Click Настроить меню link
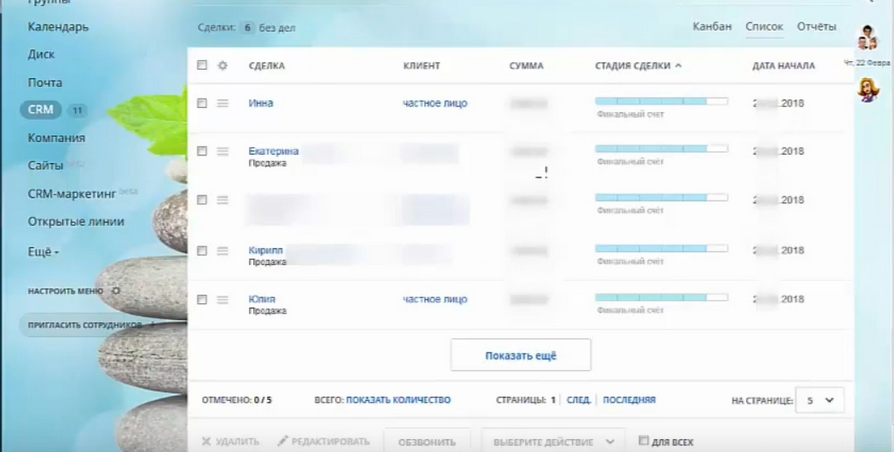Image resolution: width=894 pixels, height=452 pixels. (x=65, y=291)
